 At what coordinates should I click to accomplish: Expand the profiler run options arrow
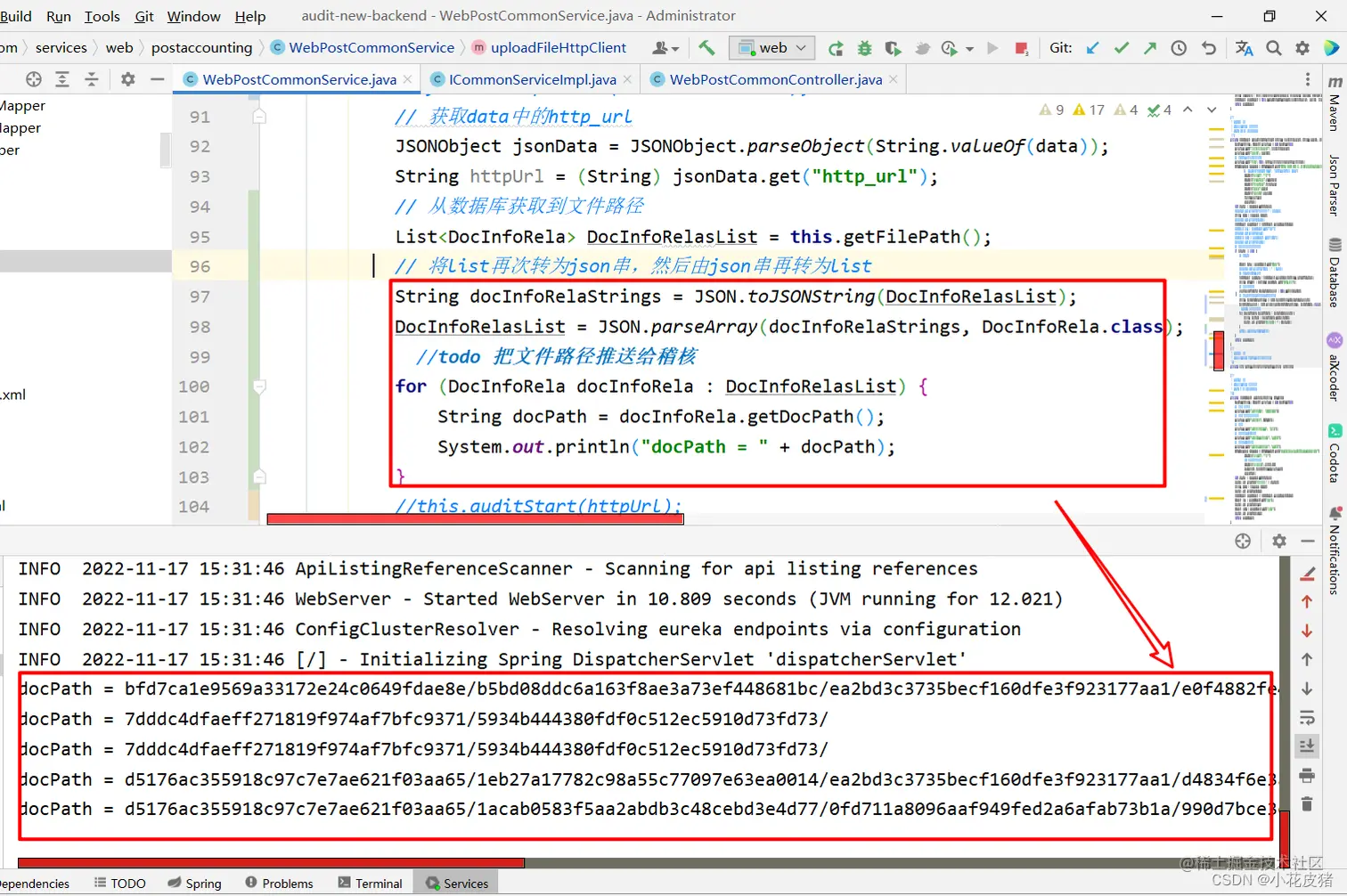(969, 49)
